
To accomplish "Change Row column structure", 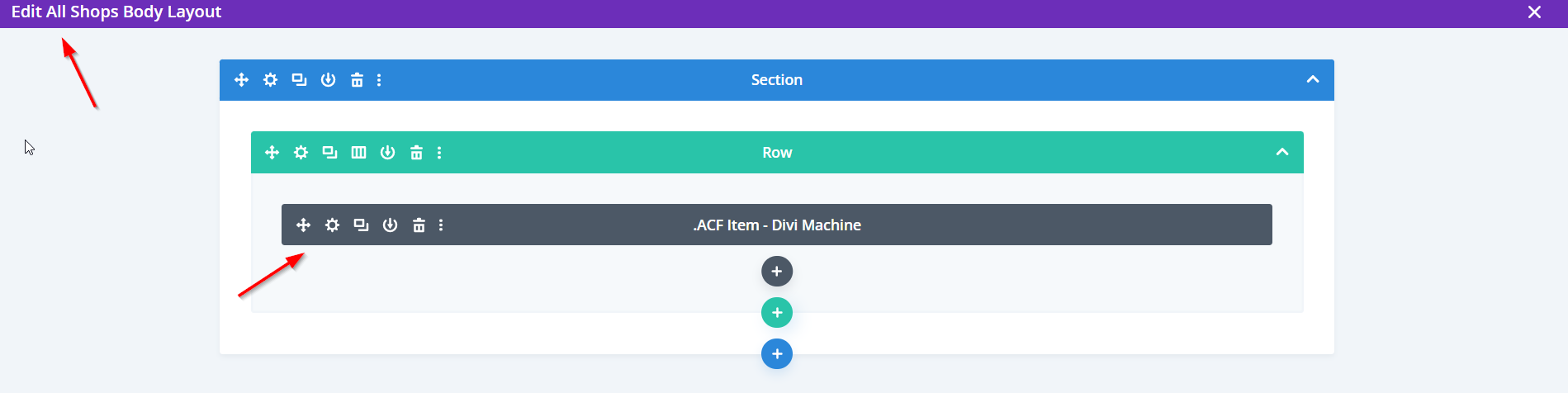I will (x=358, y=153).
